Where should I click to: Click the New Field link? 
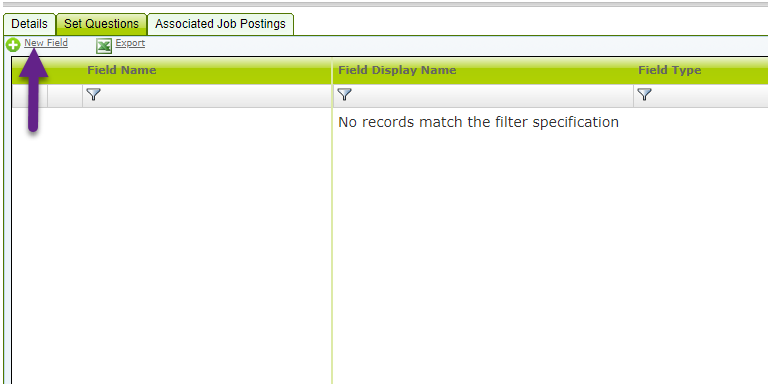point(46,43)
